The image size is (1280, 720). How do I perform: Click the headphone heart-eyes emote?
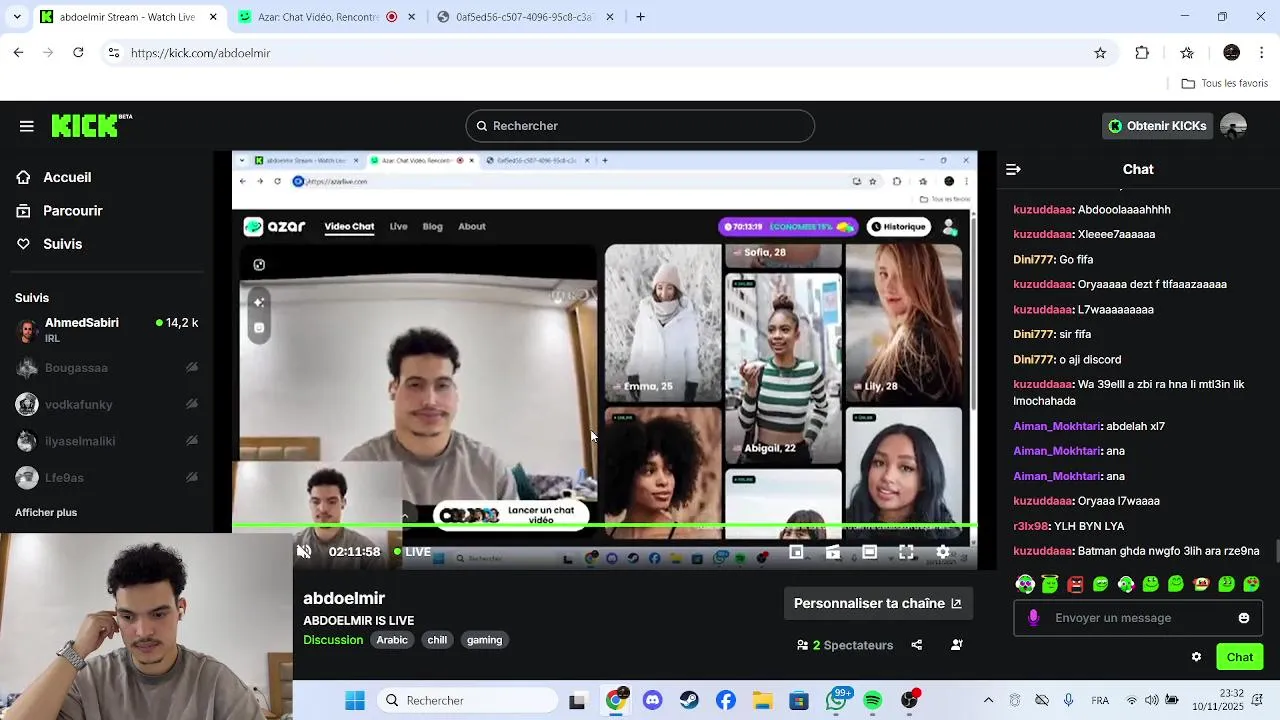coord(1025,584)
